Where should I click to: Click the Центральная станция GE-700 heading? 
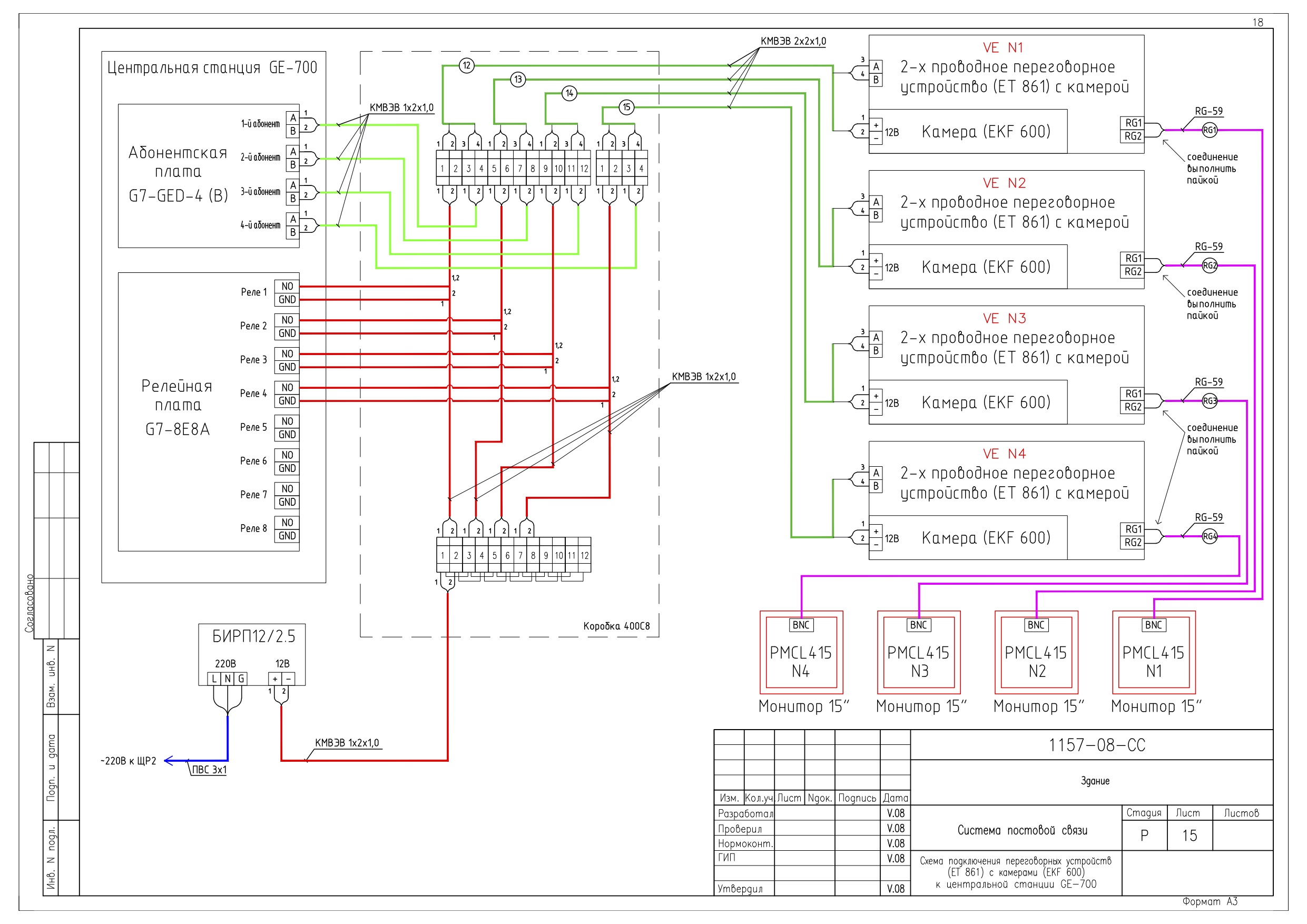click(x=212, y=68)
